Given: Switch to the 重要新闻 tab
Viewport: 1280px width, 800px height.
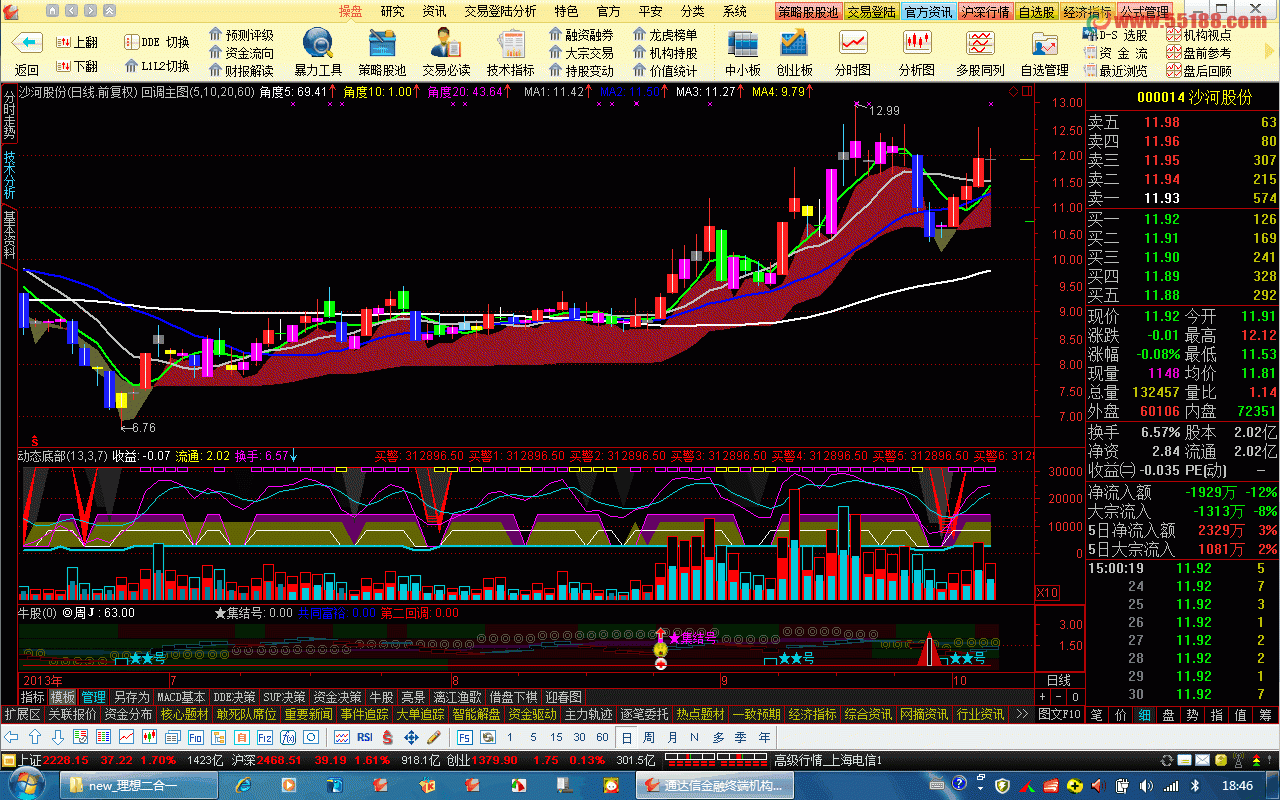Looking at the screenshot, I should [x=308, y=714].
